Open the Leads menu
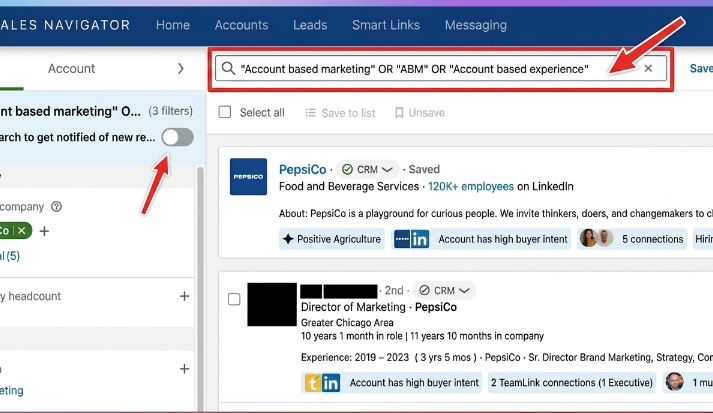 tap(310, 25)
